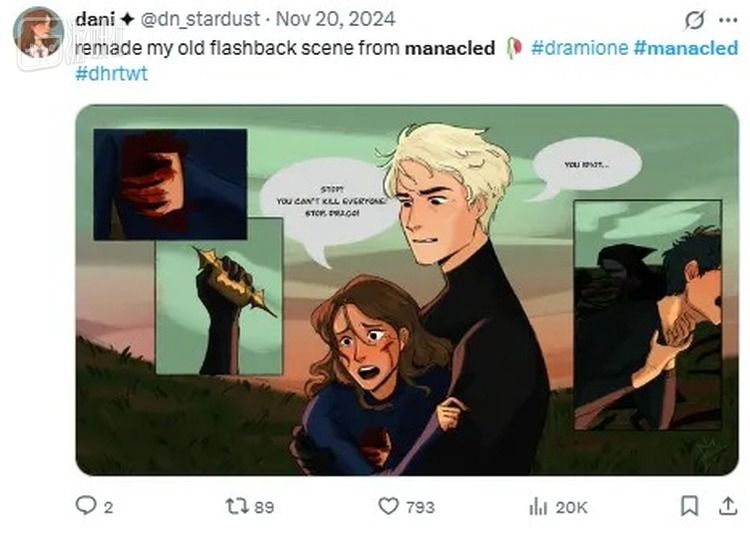Click the 793 likes count
This screenshot has width=750, height=534.
pos(420,507)
